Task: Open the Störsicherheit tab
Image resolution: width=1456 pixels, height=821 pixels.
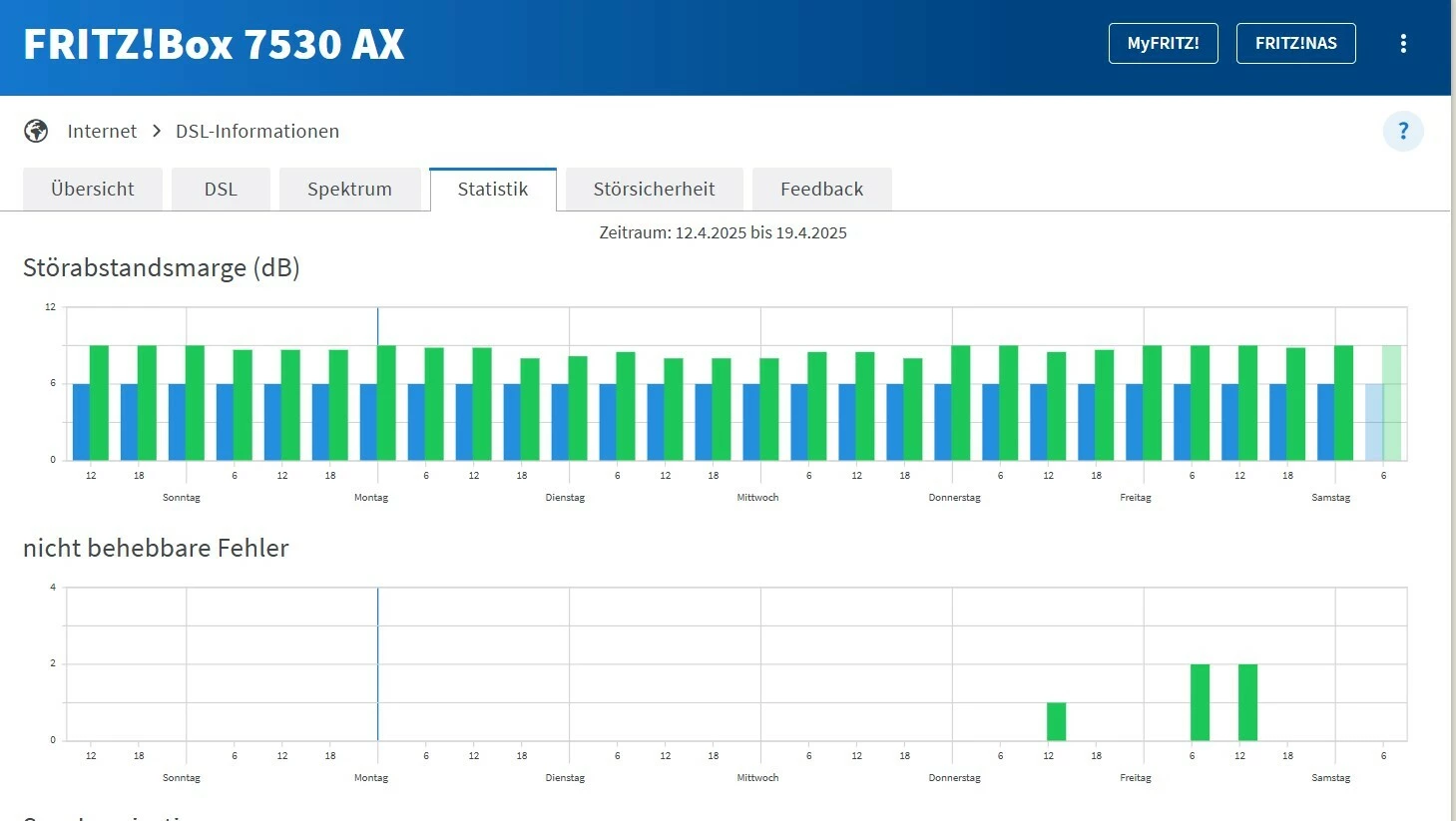Action: point(654,190)
